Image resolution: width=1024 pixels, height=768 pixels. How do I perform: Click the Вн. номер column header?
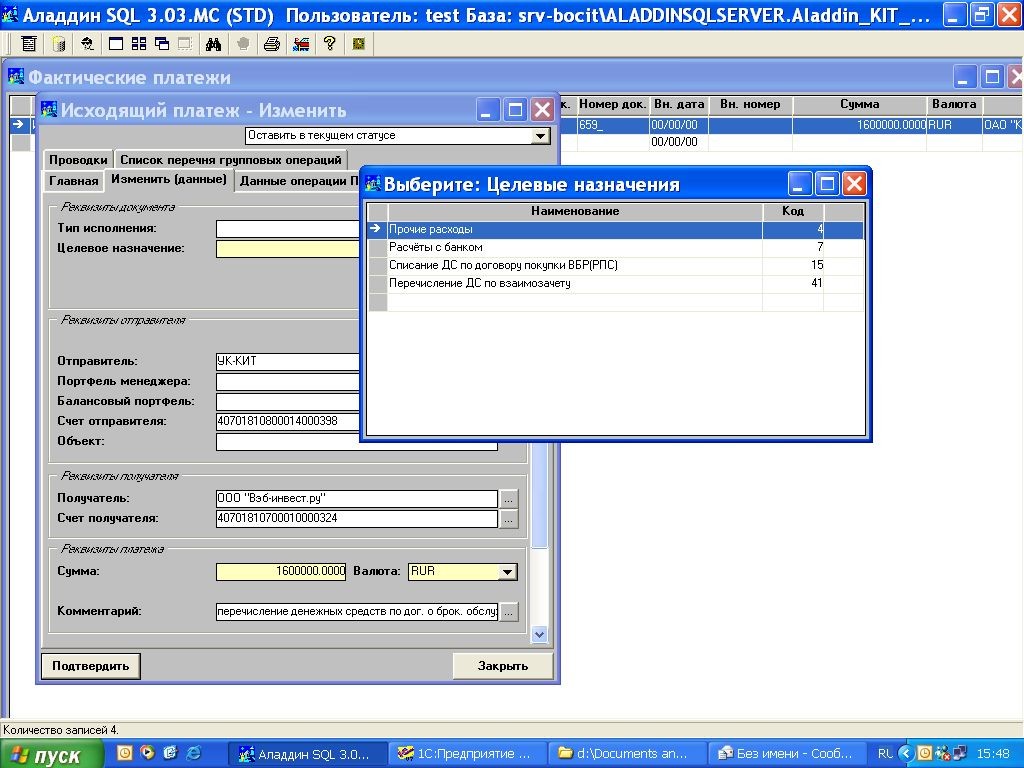click(750, 104)
